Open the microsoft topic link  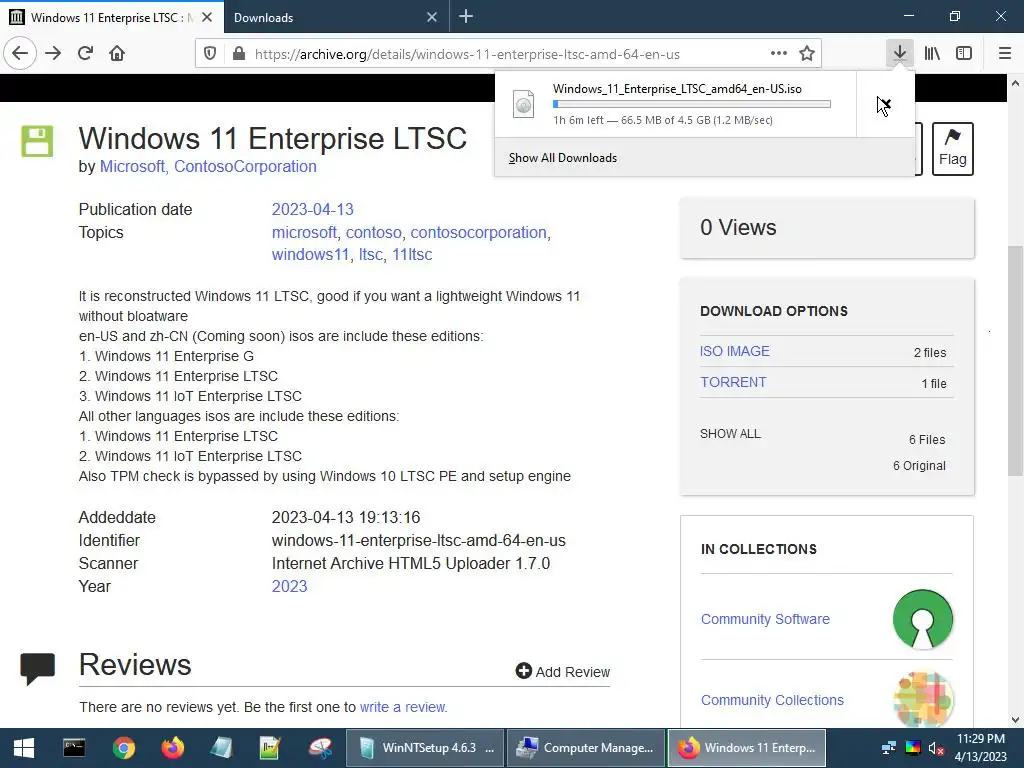(304, 232)
